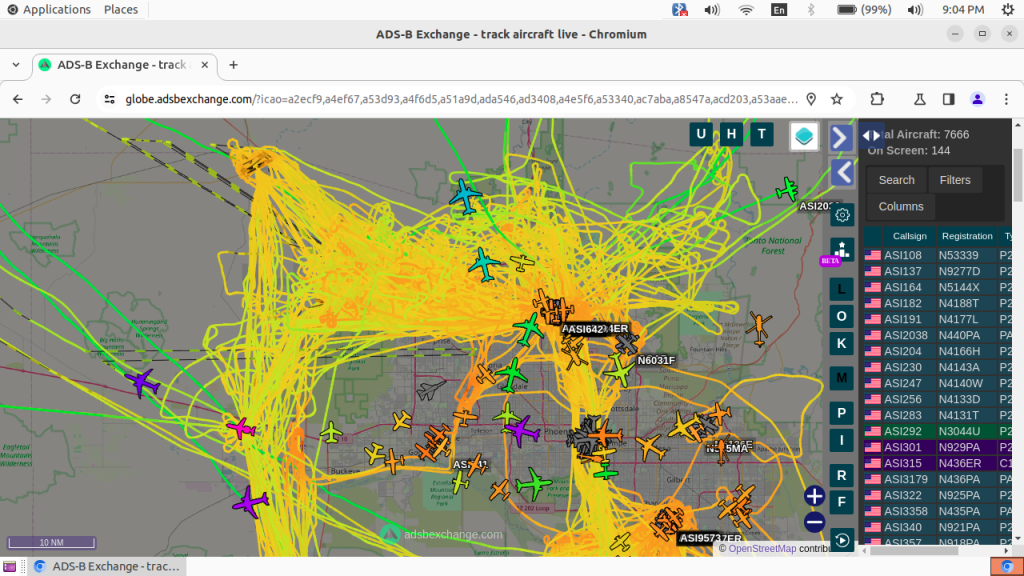
Task: Click the En keyboard language indicator
Action: coord(778,10)
